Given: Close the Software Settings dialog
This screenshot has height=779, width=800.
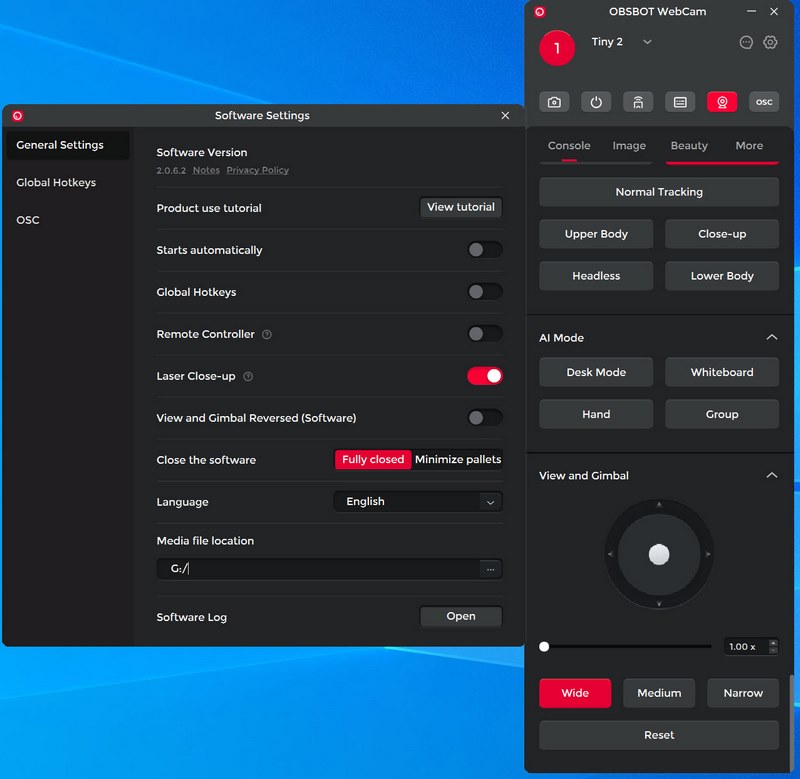Looking at the screenshot, I should 505,116.
